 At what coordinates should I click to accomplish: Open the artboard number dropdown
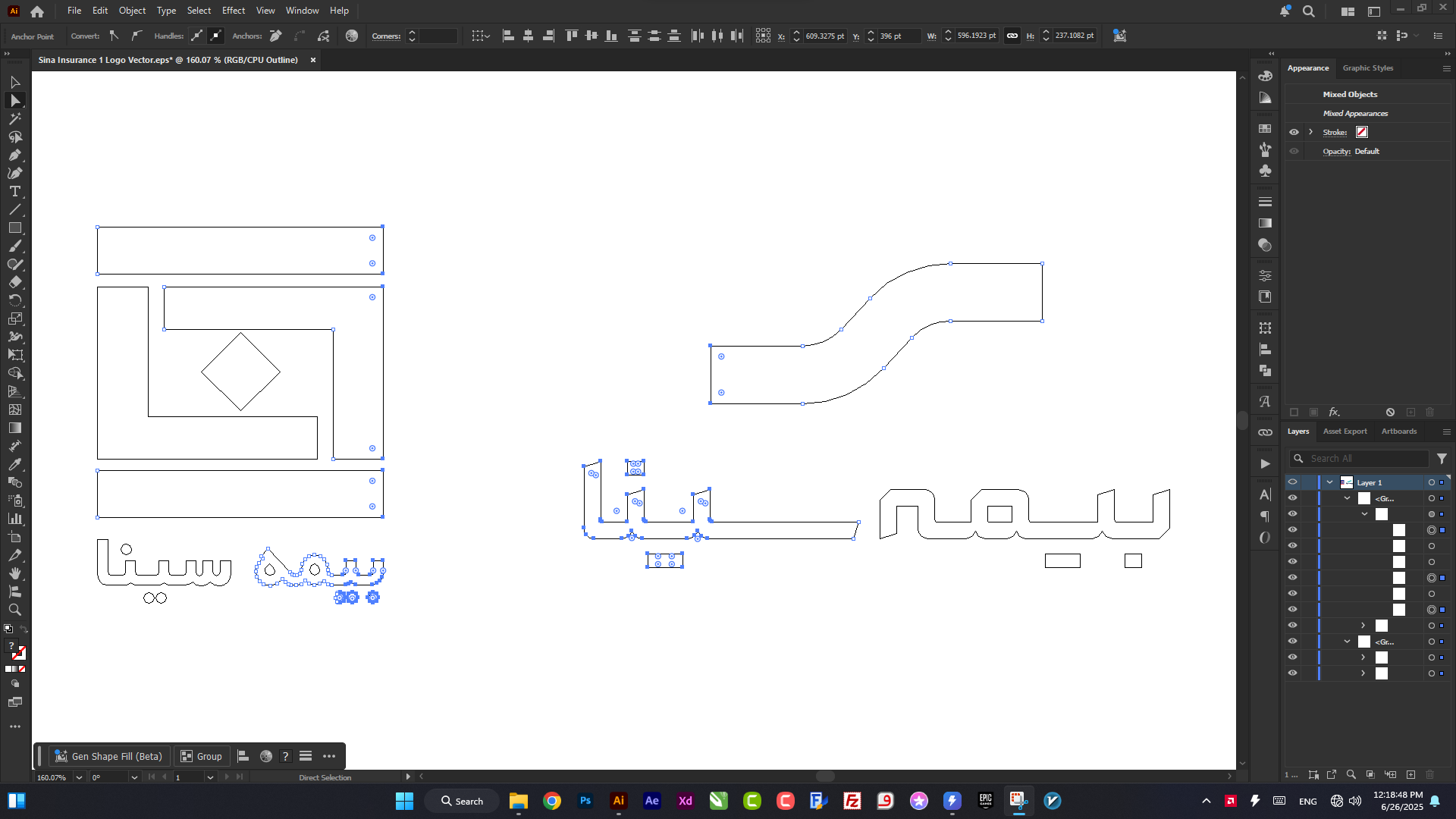(210, 777)
